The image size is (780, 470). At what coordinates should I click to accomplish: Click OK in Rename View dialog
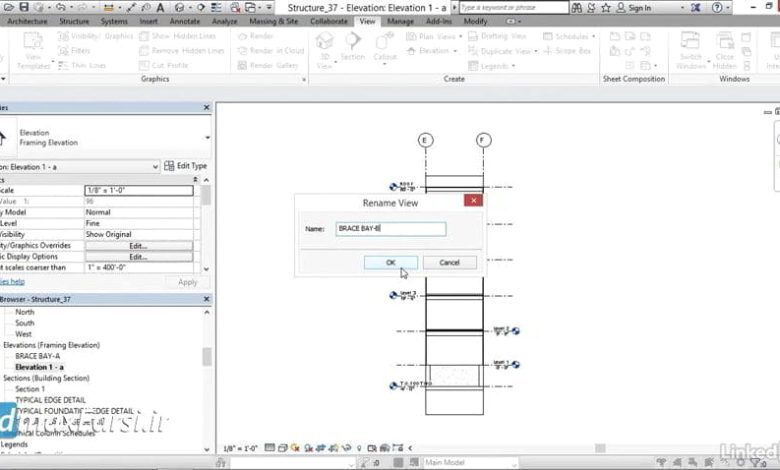[390, 262]
